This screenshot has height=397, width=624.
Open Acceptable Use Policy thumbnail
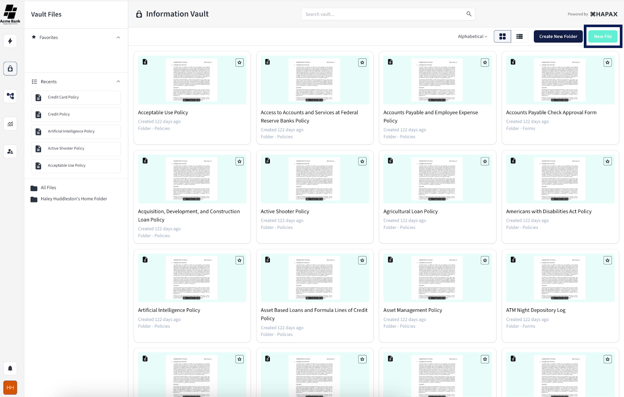pos(192,80)
